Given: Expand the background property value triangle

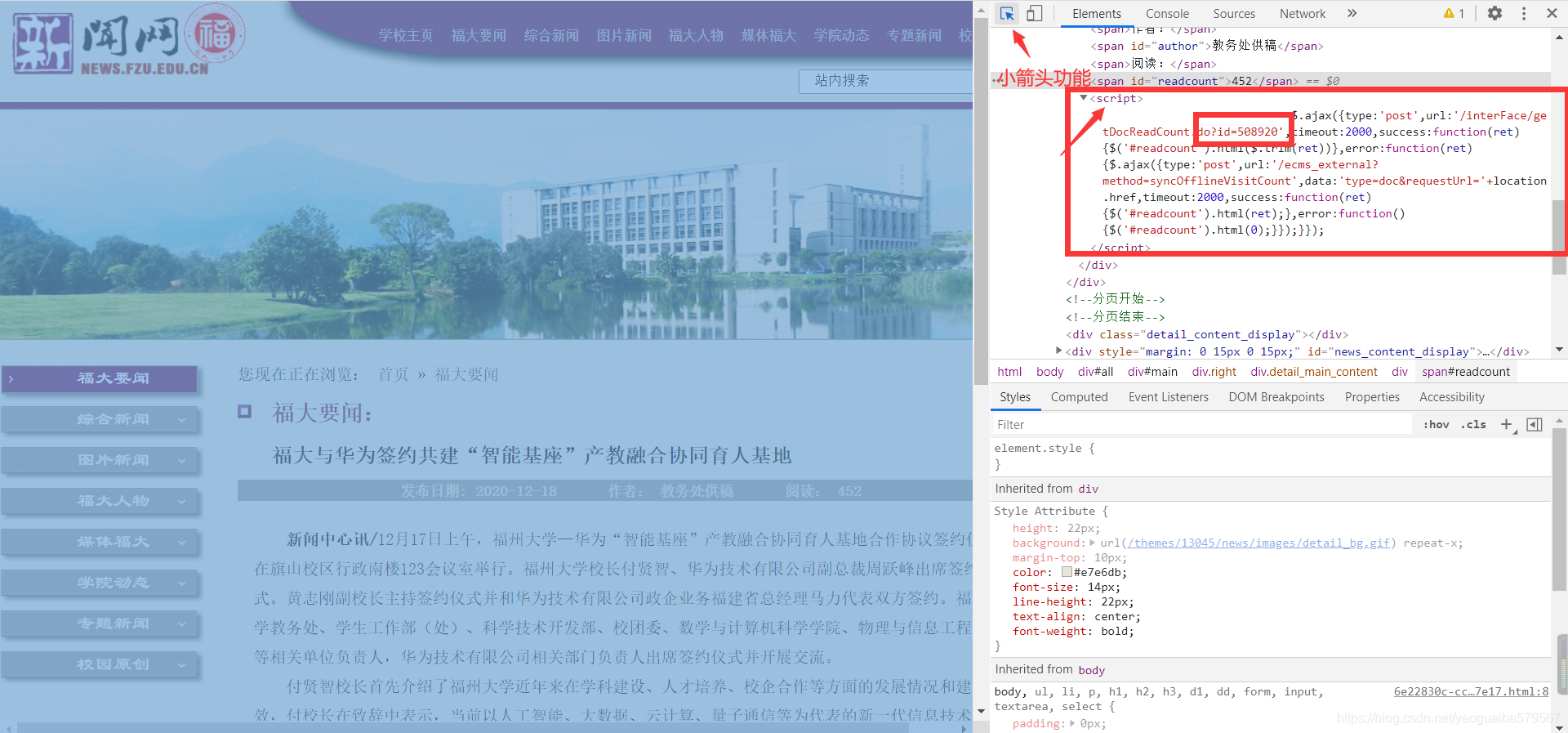Looking at the screenshot, I should pos(1092,543).
